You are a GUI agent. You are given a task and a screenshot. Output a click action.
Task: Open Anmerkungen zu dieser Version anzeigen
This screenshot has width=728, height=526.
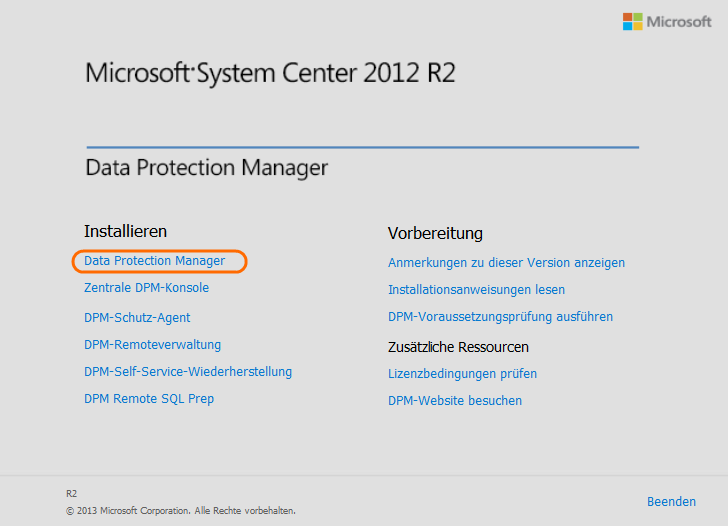click(x=506, y=263)
